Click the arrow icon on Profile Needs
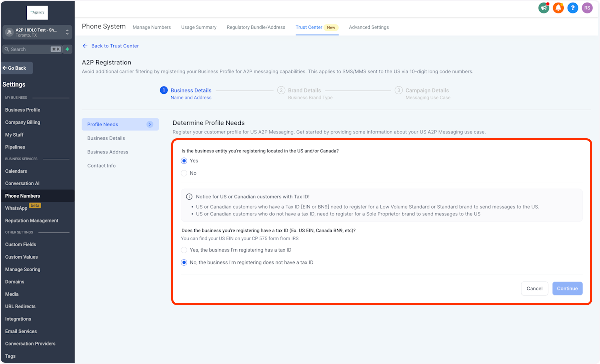 pos(150,124)
